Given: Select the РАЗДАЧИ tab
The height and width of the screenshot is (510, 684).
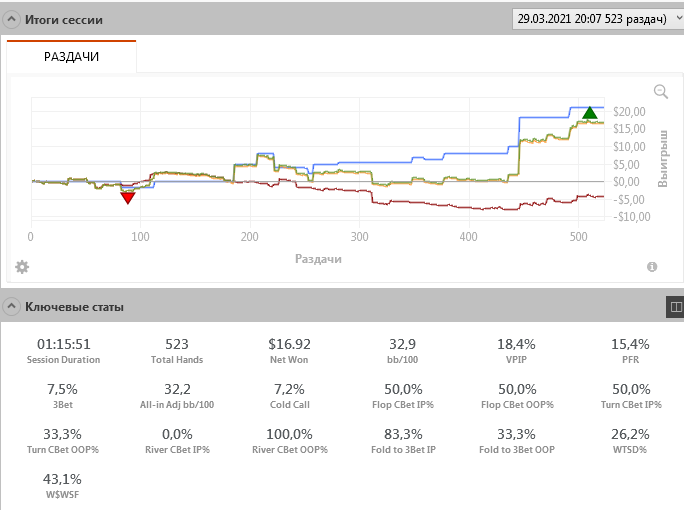Looking at the screenshot, I should [72, 56].
